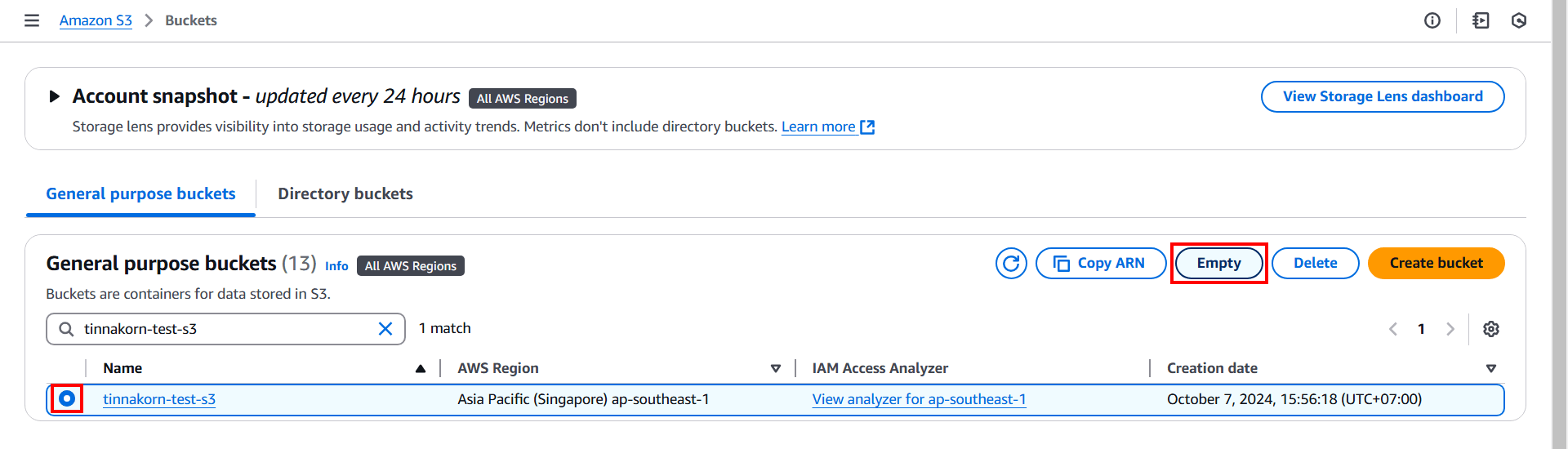Expand the Account snapshot section

(55, 96)
